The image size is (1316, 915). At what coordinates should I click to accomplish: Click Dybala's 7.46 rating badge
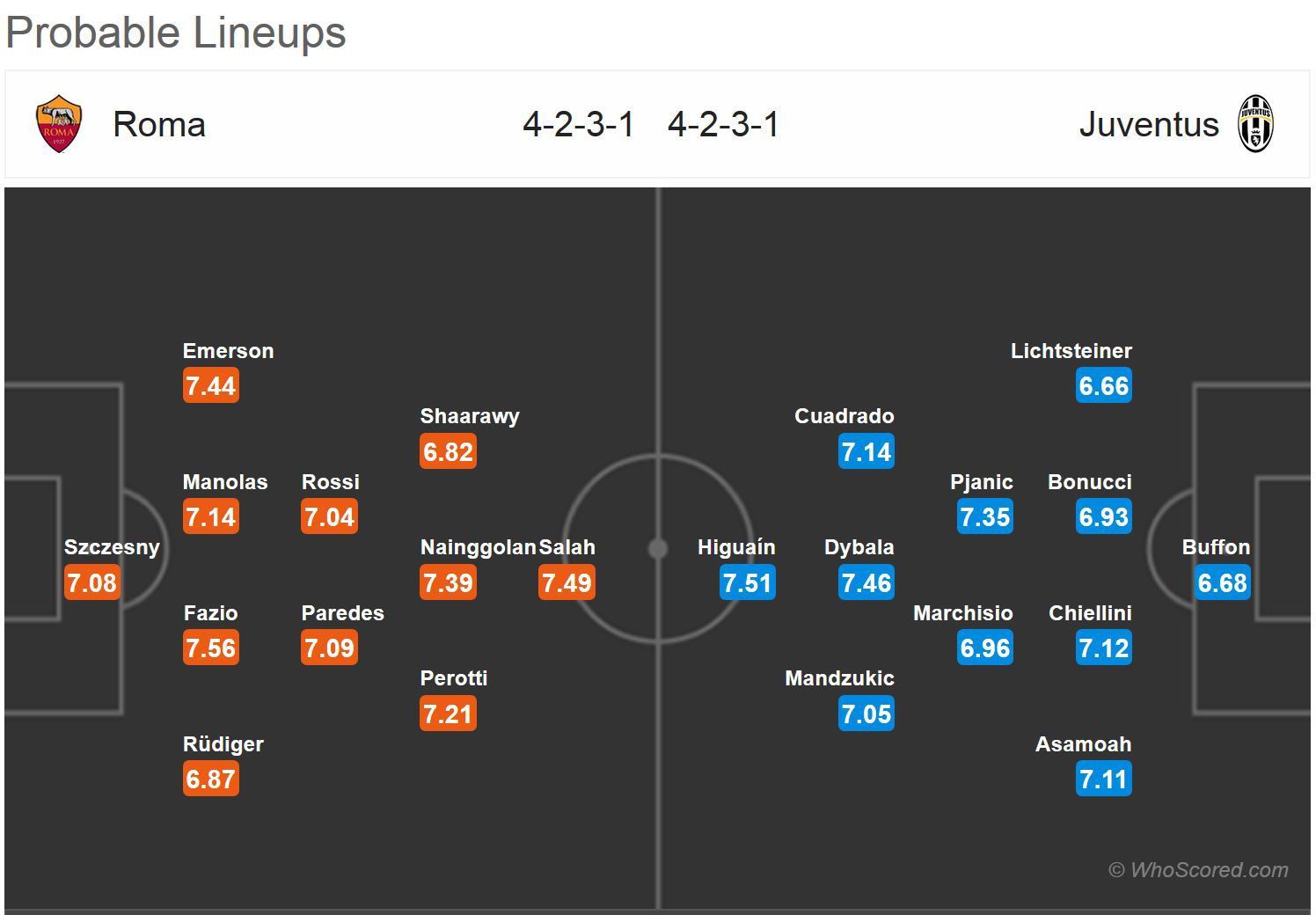point(866,582)
